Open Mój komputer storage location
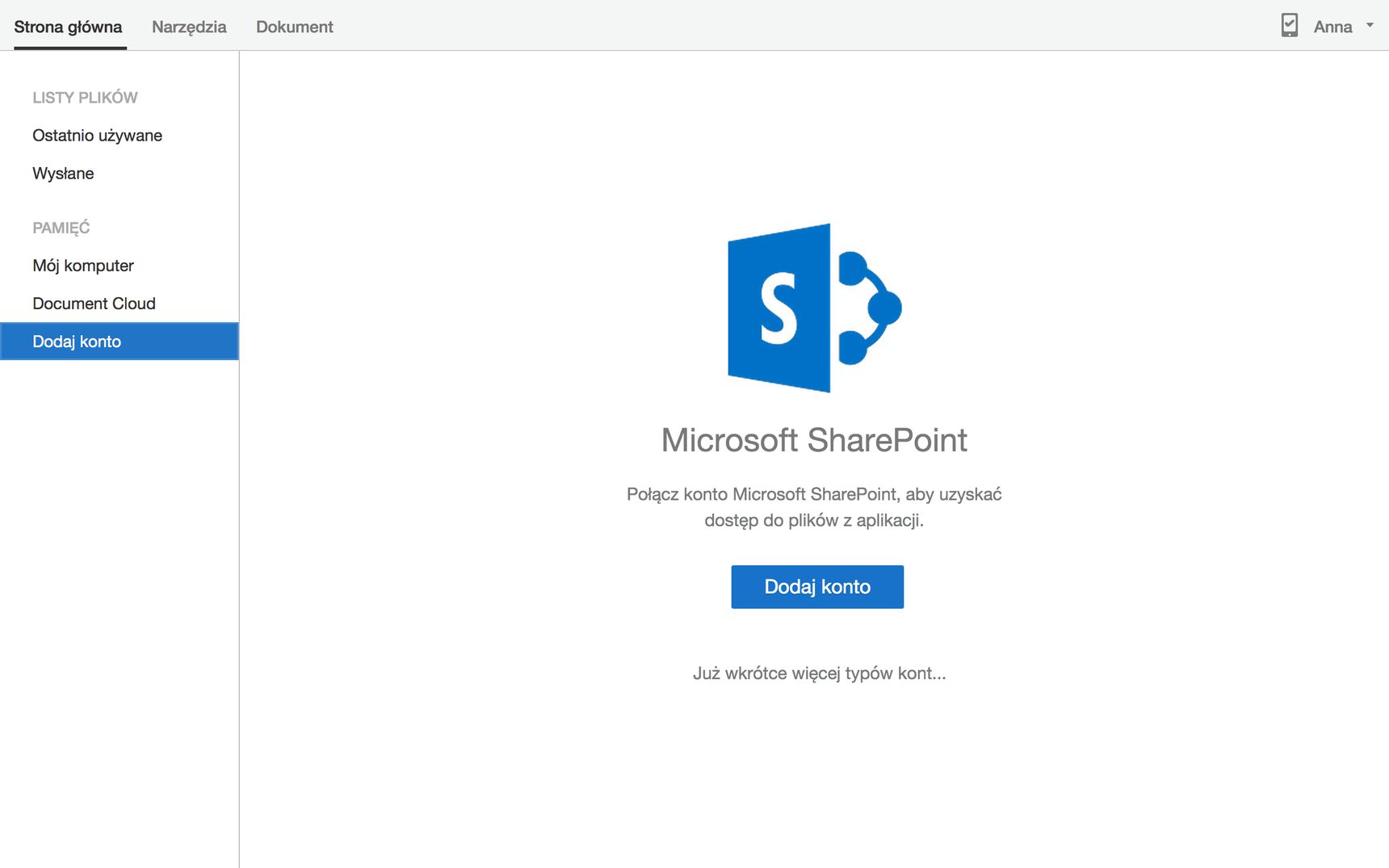Image resolution: width=1389 pixels, height=868 pixels. coord(120,266)
